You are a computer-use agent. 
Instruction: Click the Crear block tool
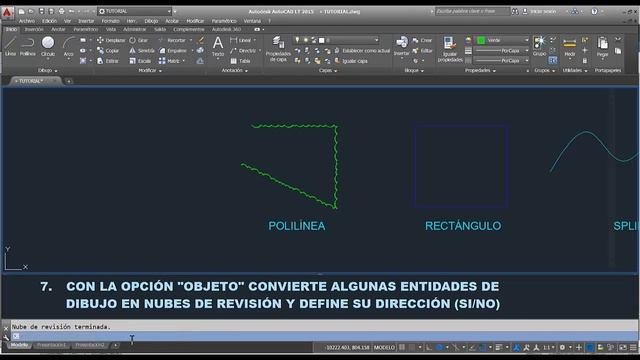click(422, 40)
